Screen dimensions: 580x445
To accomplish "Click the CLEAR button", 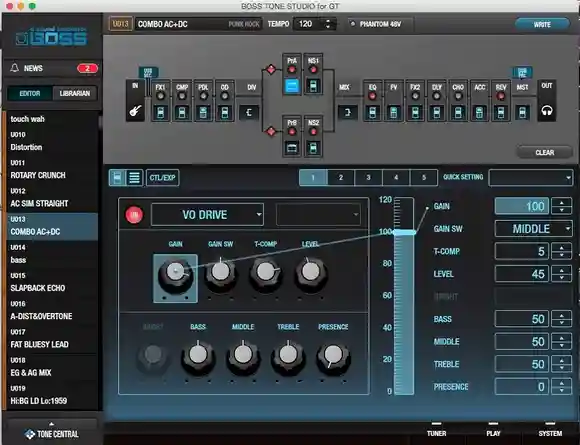I will (544, 152).
